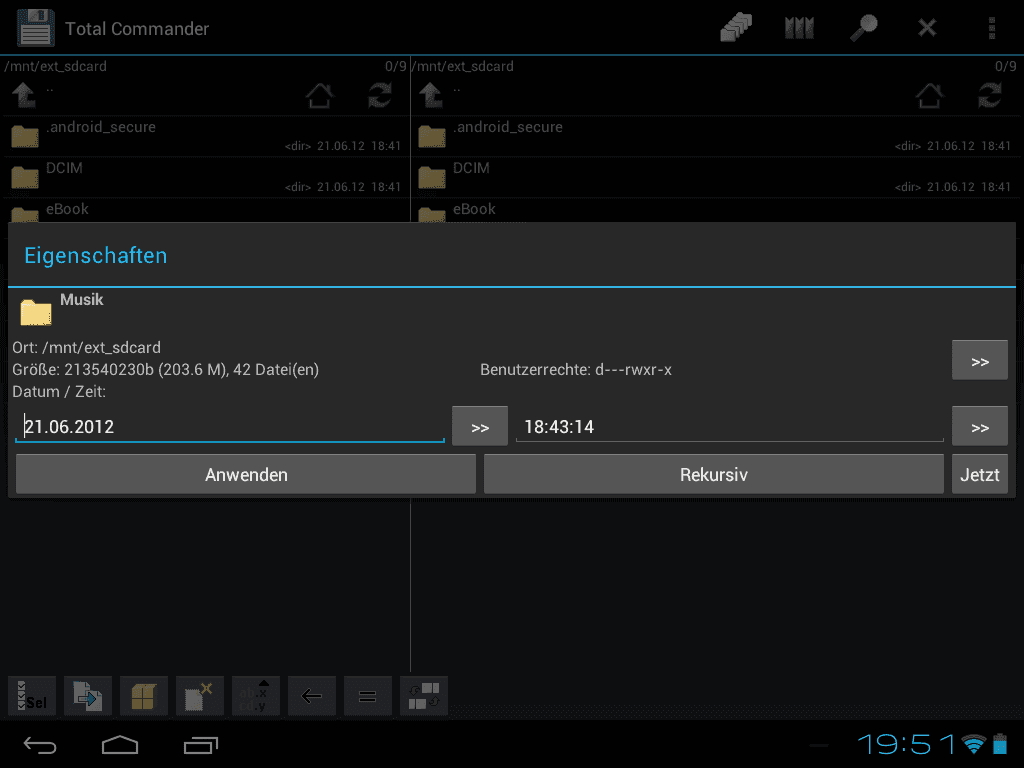
Task: Tap the Sel selection icon in bottom toolbar
Action: pyautogui.click(x=32, y=696)
